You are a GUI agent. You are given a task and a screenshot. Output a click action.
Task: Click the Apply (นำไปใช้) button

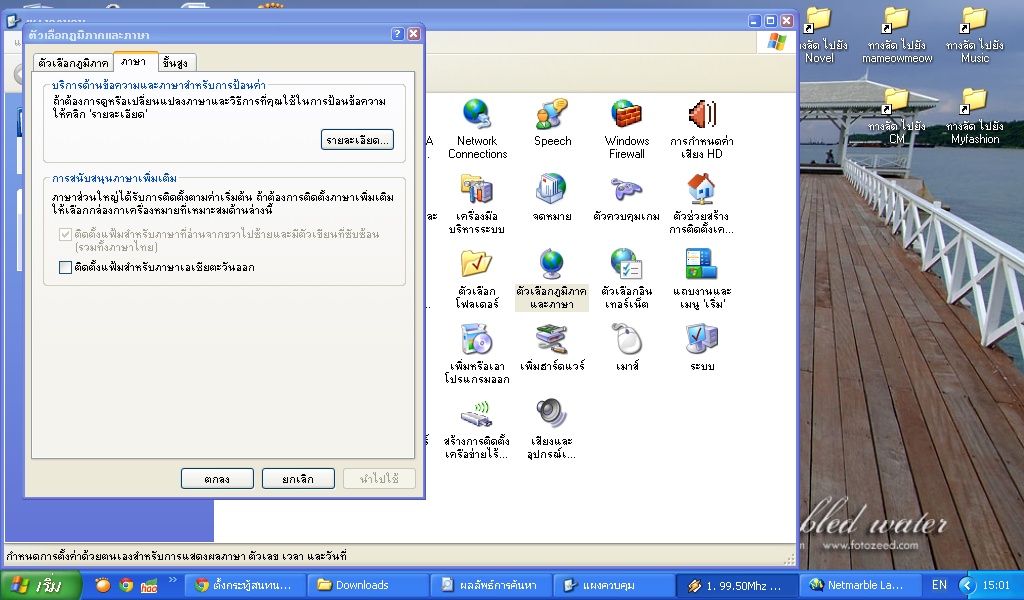[x=379, y=479]
